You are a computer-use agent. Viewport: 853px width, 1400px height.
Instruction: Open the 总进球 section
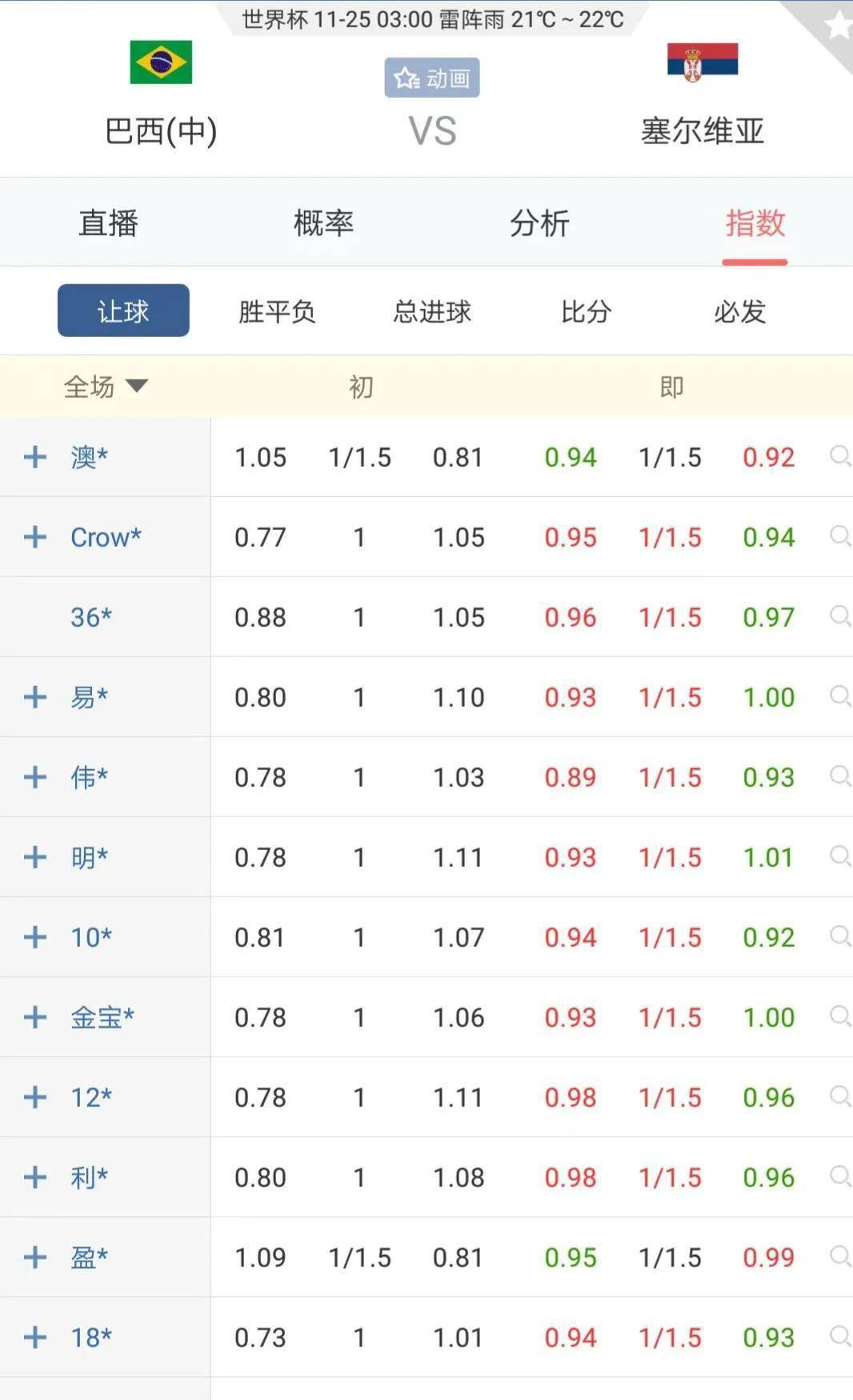(431, 311)
